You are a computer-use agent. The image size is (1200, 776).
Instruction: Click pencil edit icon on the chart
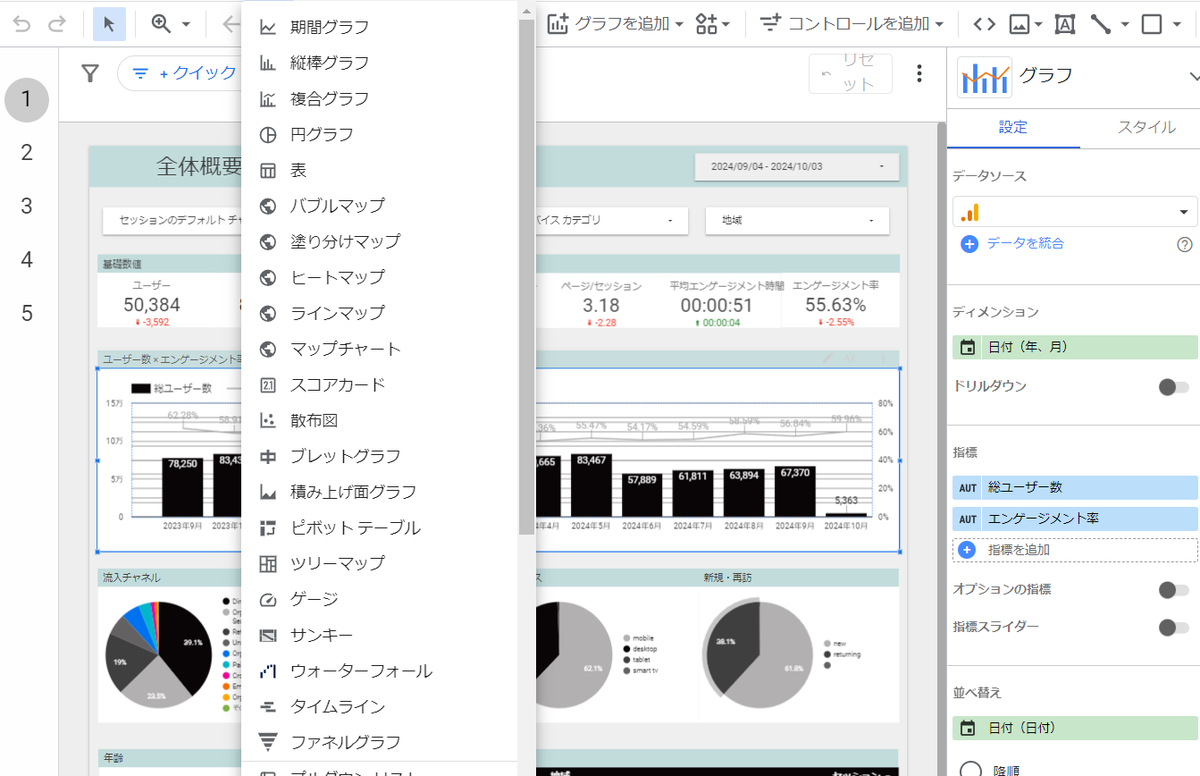point(828,358)
